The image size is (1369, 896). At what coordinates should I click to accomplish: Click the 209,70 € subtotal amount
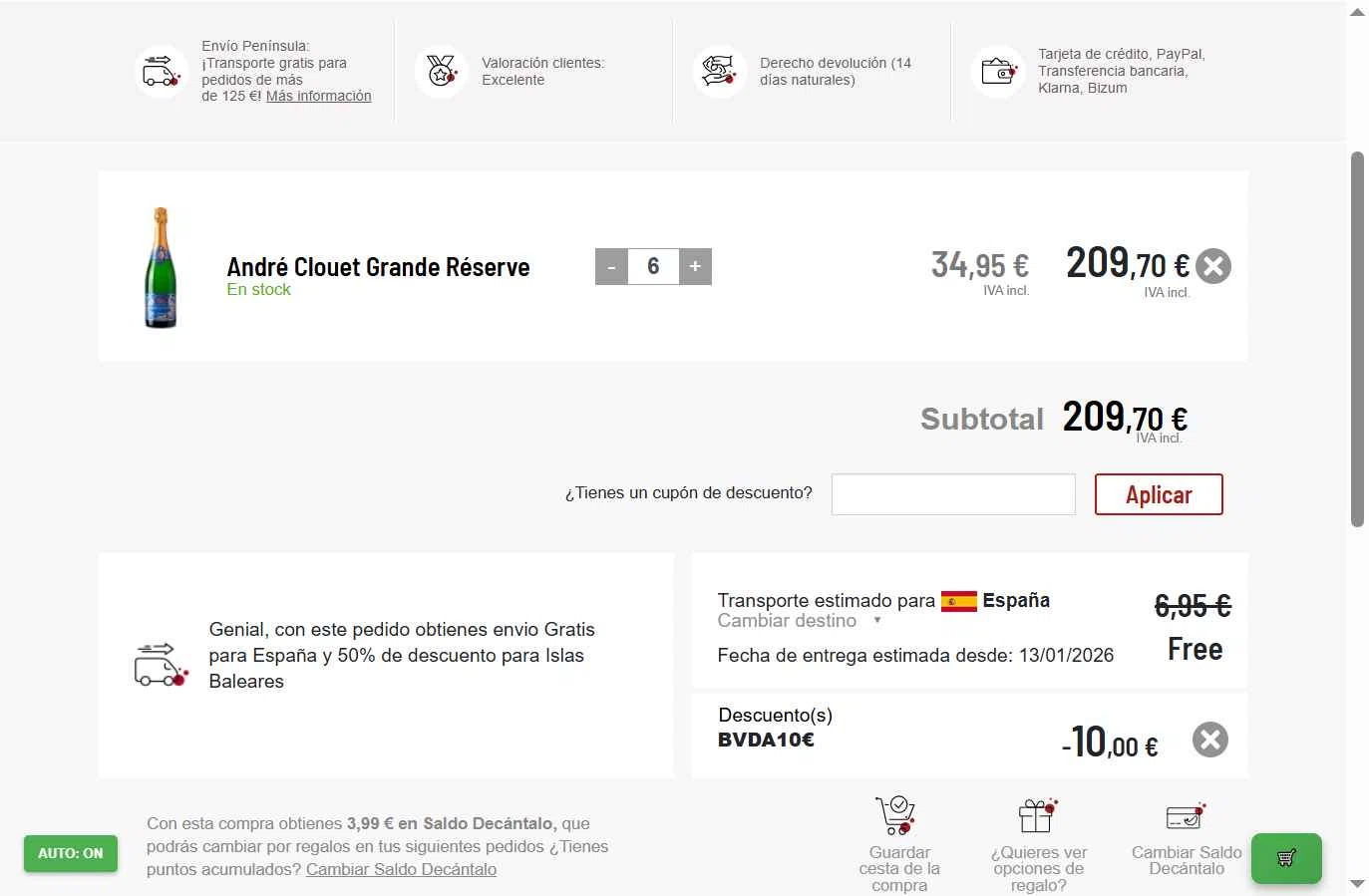[x=1125, y=418]
